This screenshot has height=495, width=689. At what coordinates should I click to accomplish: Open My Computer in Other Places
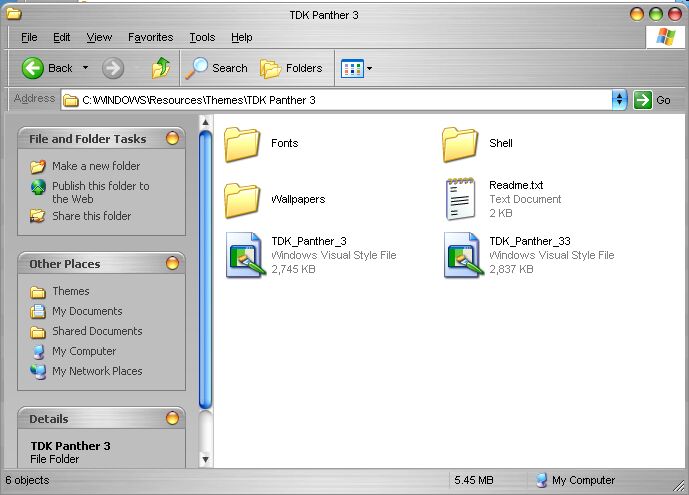[84, 351]
